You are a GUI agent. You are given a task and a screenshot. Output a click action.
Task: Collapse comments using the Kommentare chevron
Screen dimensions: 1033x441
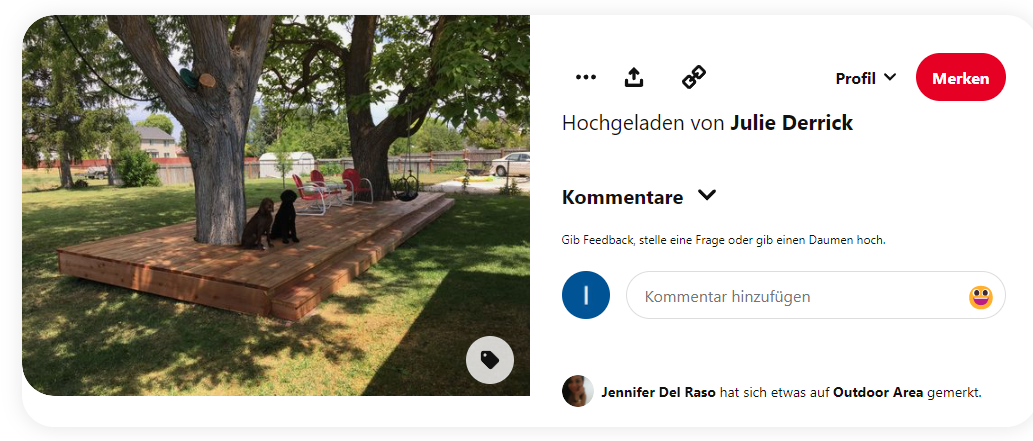click(x=706, y=195)
